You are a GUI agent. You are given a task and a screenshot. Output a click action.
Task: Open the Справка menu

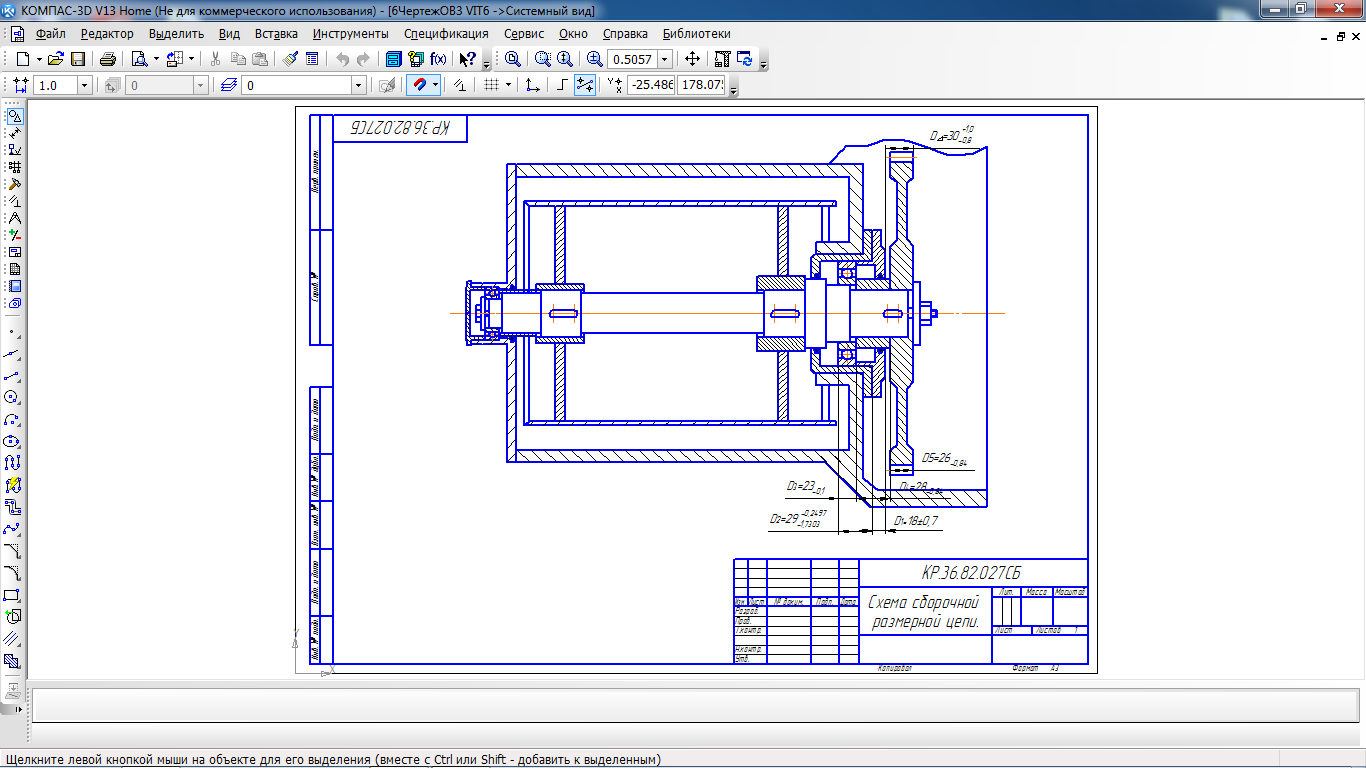coord(625,33)
